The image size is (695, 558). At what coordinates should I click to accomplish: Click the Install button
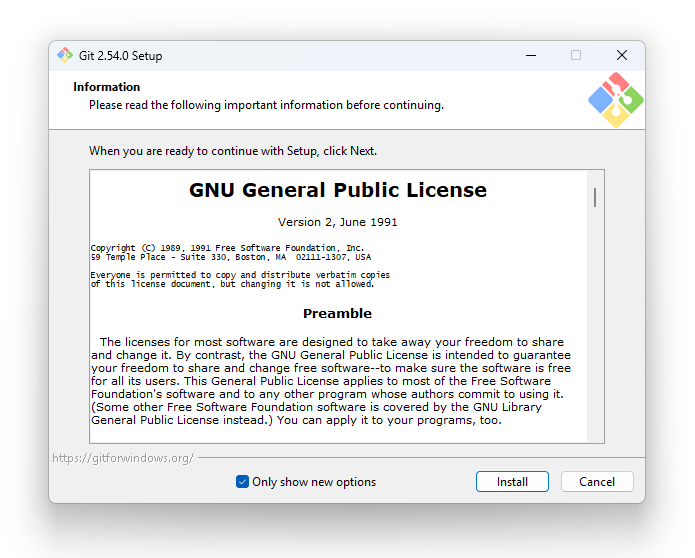point(512,481)
